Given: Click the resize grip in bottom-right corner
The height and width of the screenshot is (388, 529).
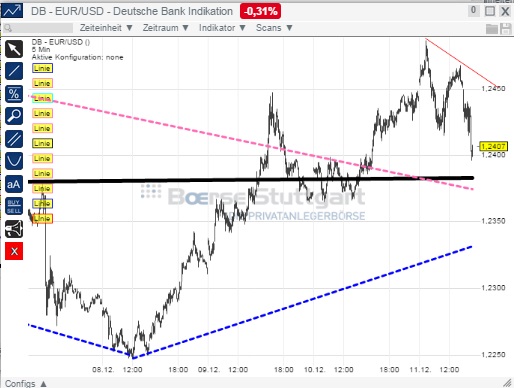Looking at the screenshot, I should point(507,383).
